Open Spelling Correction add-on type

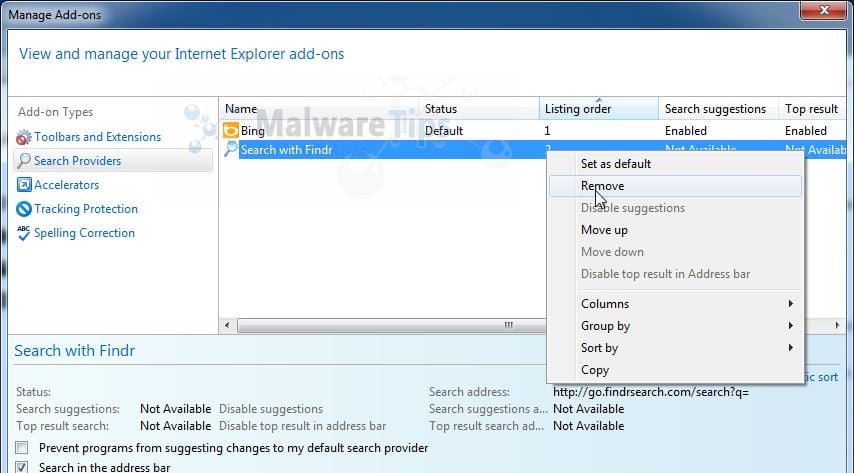[x=84, y=233]
